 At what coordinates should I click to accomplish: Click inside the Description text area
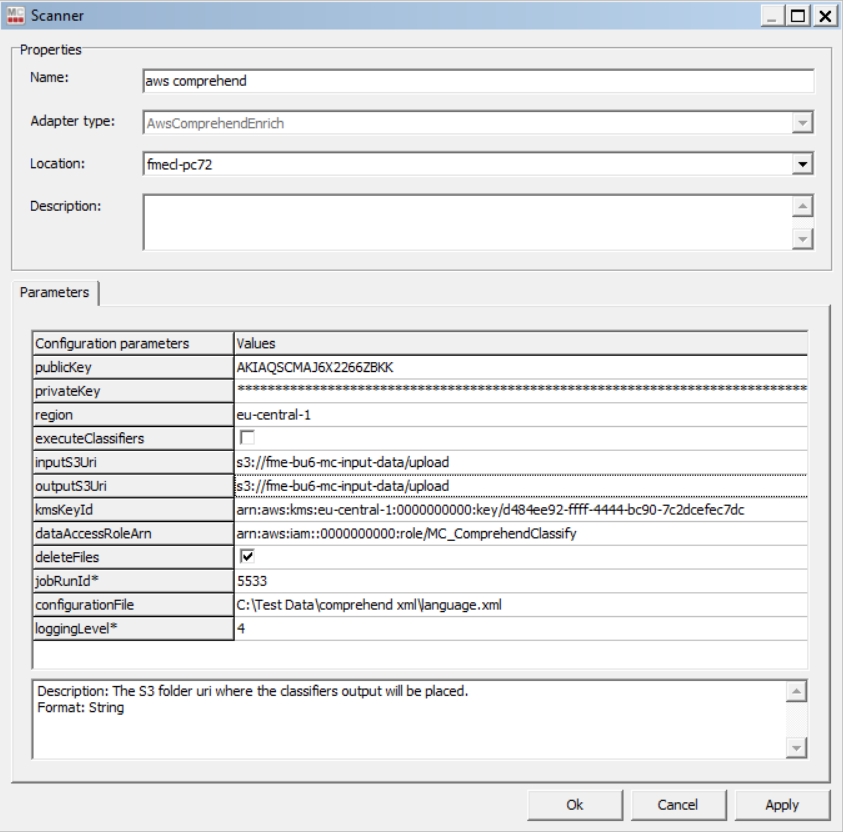point(465,221)
